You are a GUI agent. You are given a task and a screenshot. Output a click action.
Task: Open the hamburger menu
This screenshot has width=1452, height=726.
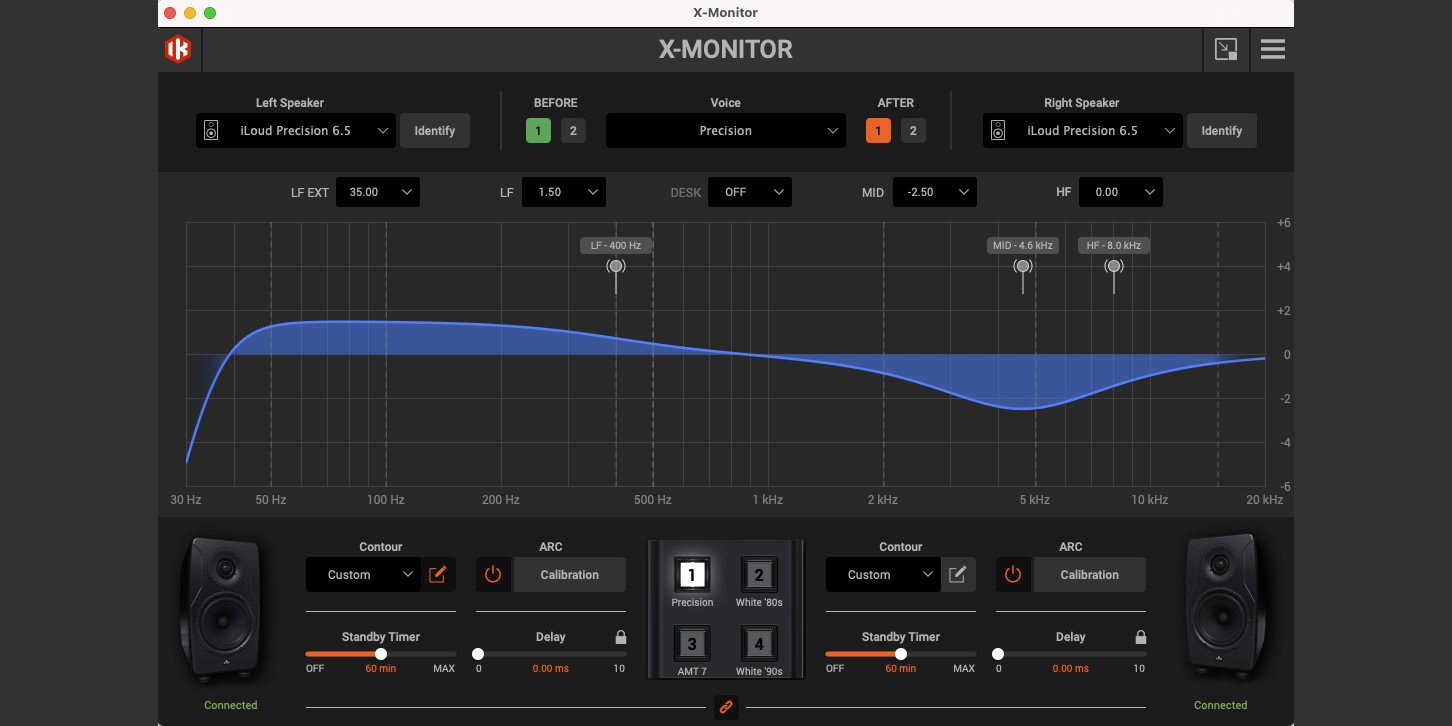pyautogui.click(x=1272, y=49)
